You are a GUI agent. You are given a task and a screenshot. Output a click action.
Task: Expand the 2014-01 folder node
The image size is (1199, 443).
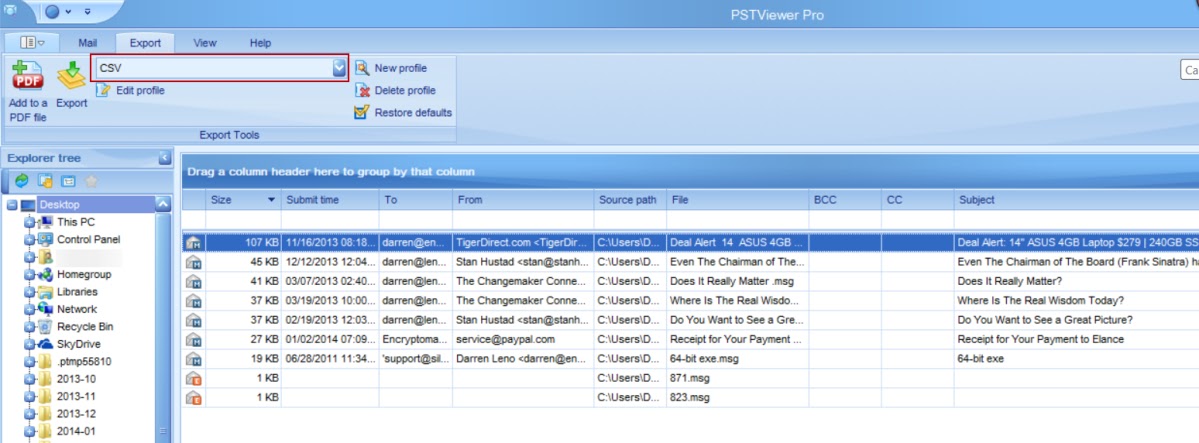[x=30, y=431]
